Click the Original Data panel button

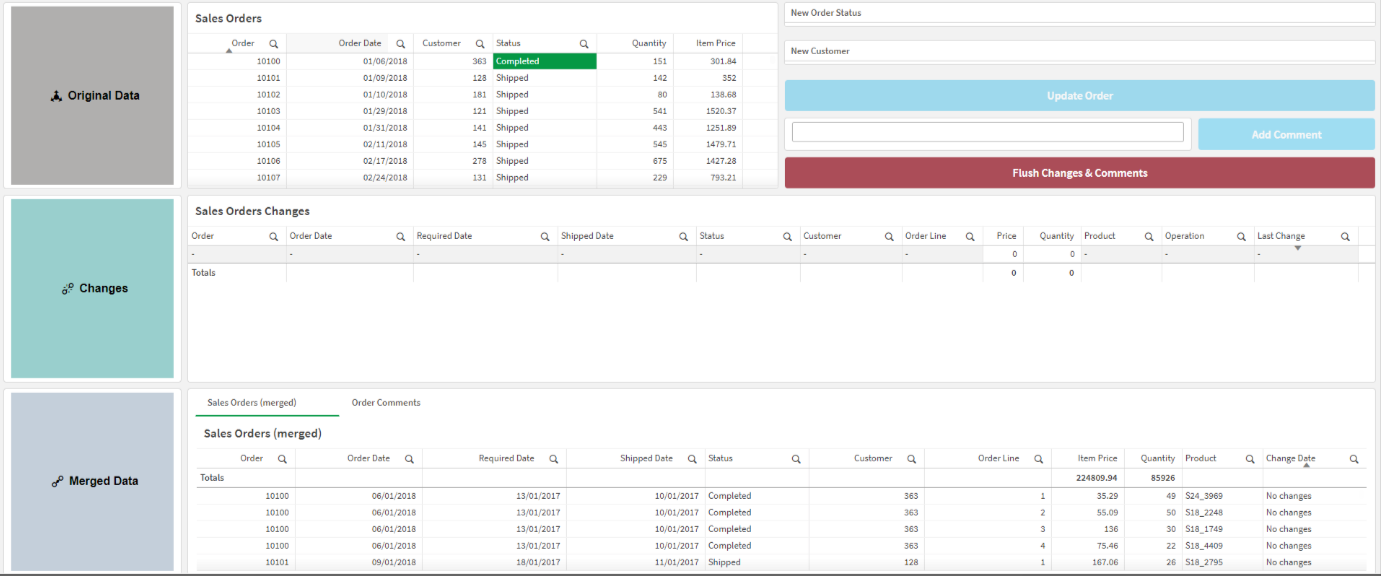[93, 96]
